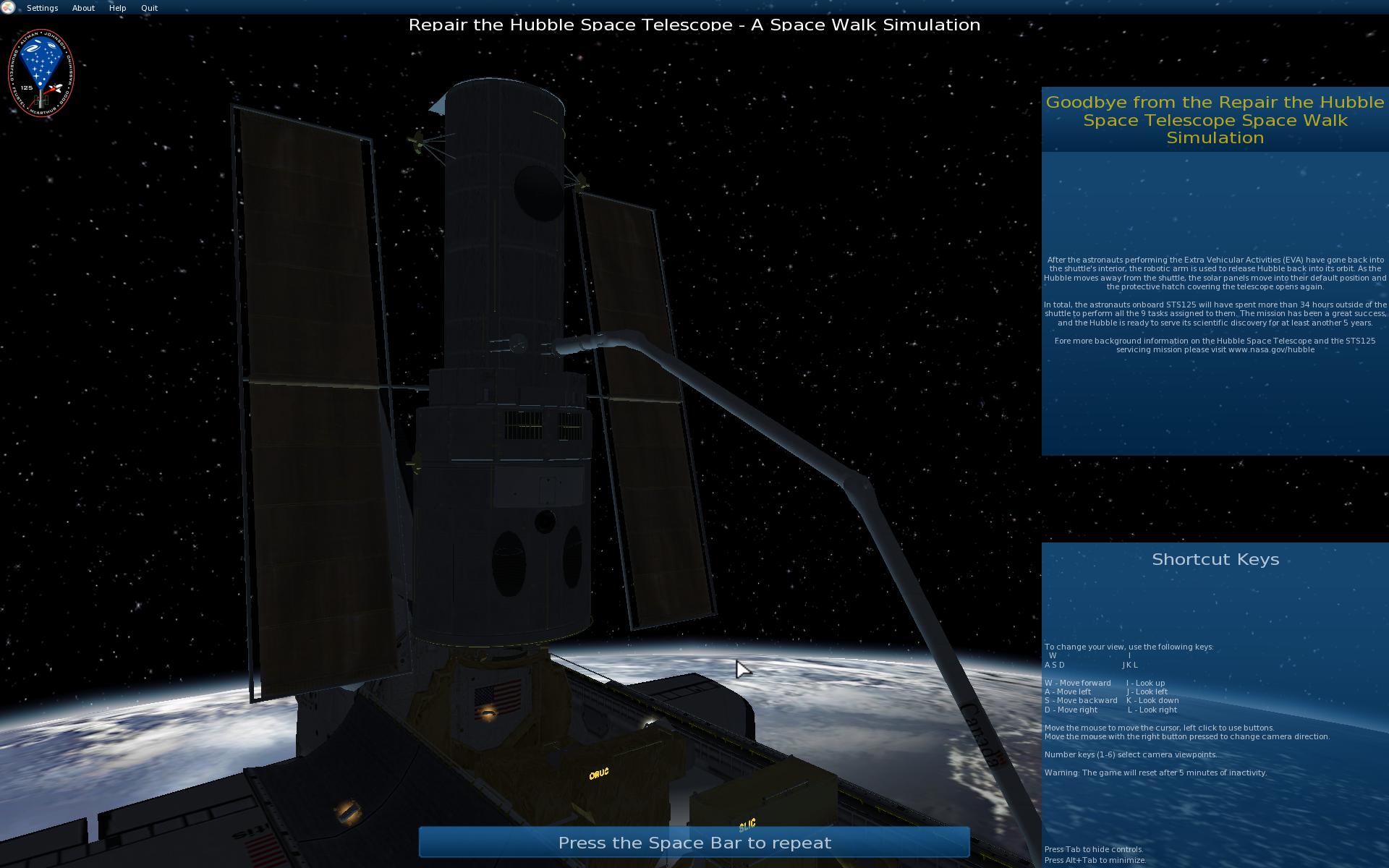
Task: Click 'A - Move left' shortcut line
Action: coord(1068,692)
